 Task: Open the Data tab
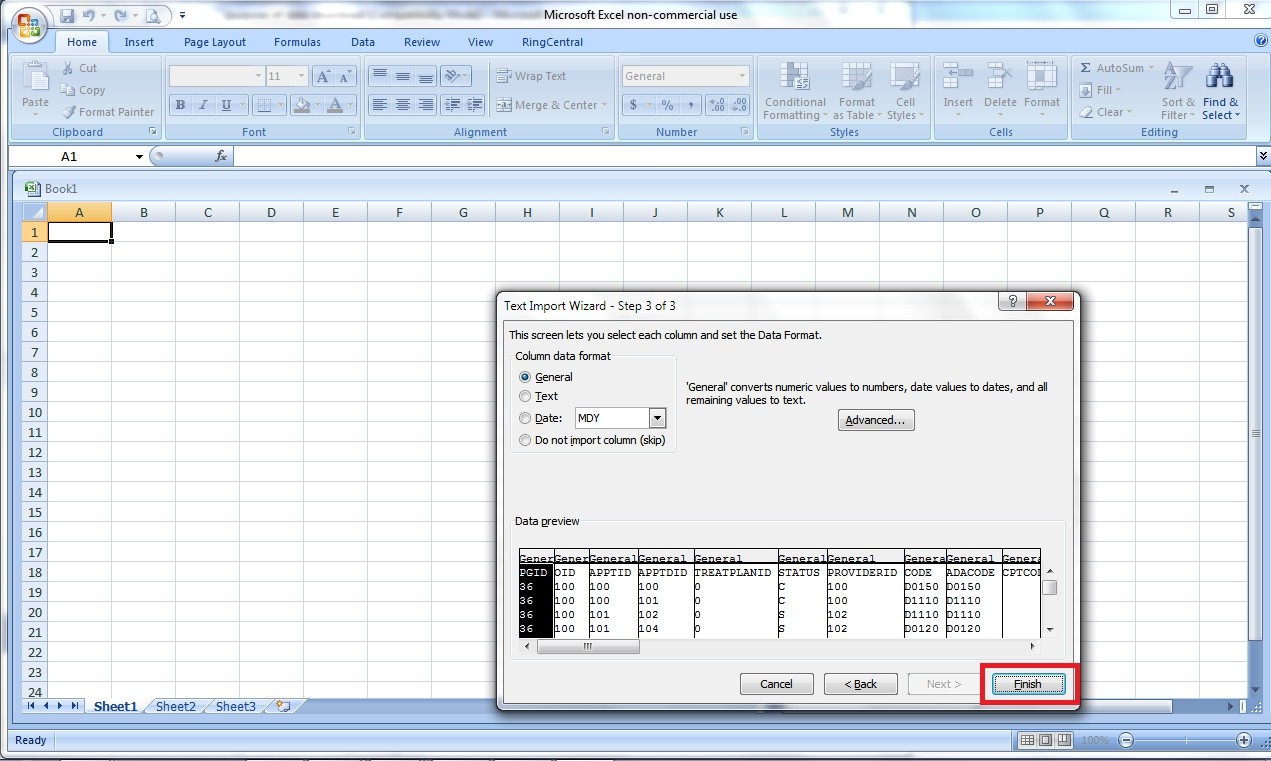click(x=363, y=42)
